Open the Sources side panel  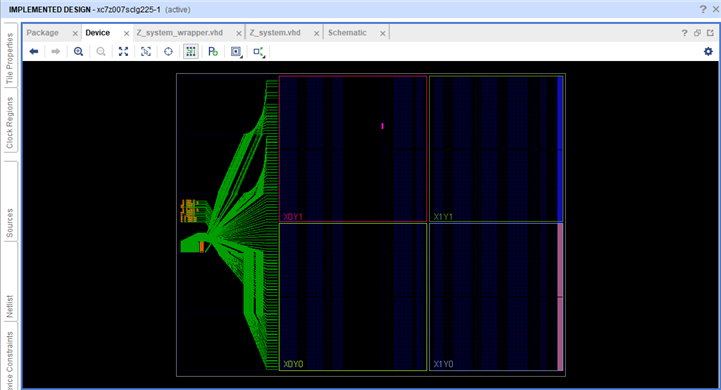point(10,223)
